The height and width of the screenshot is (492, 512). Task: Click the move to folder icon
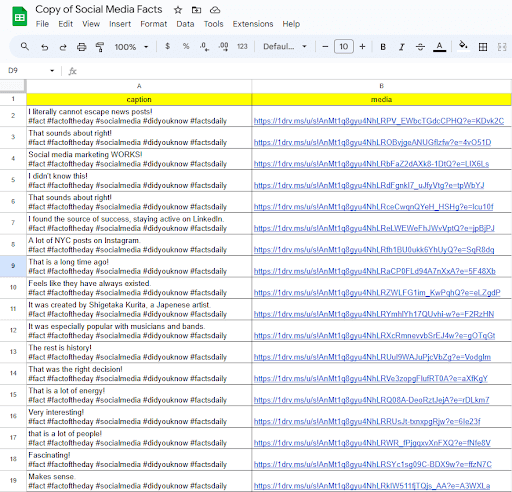tap(196, 10)
